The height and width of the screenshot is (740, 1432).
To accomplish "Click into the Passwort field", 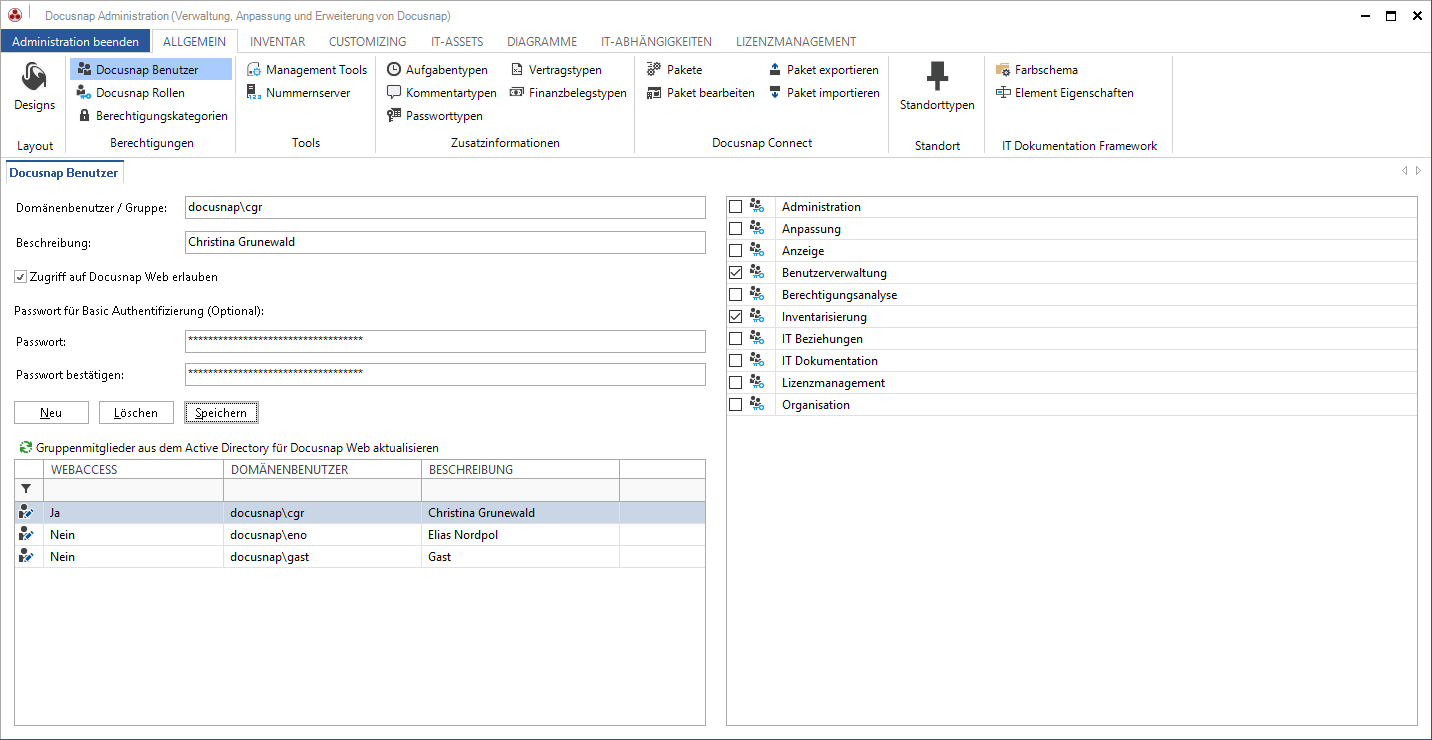I will click(445, 342).
